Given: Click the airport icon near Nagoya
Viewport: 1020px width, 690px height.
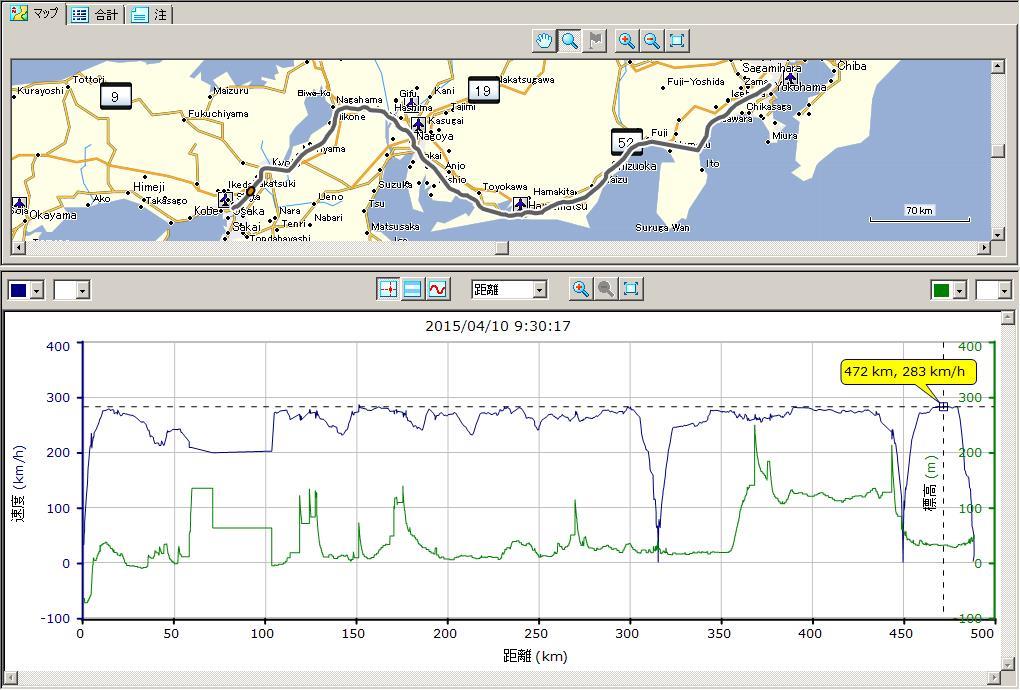Looking at the screenshot, I should (x=418, y=124).
